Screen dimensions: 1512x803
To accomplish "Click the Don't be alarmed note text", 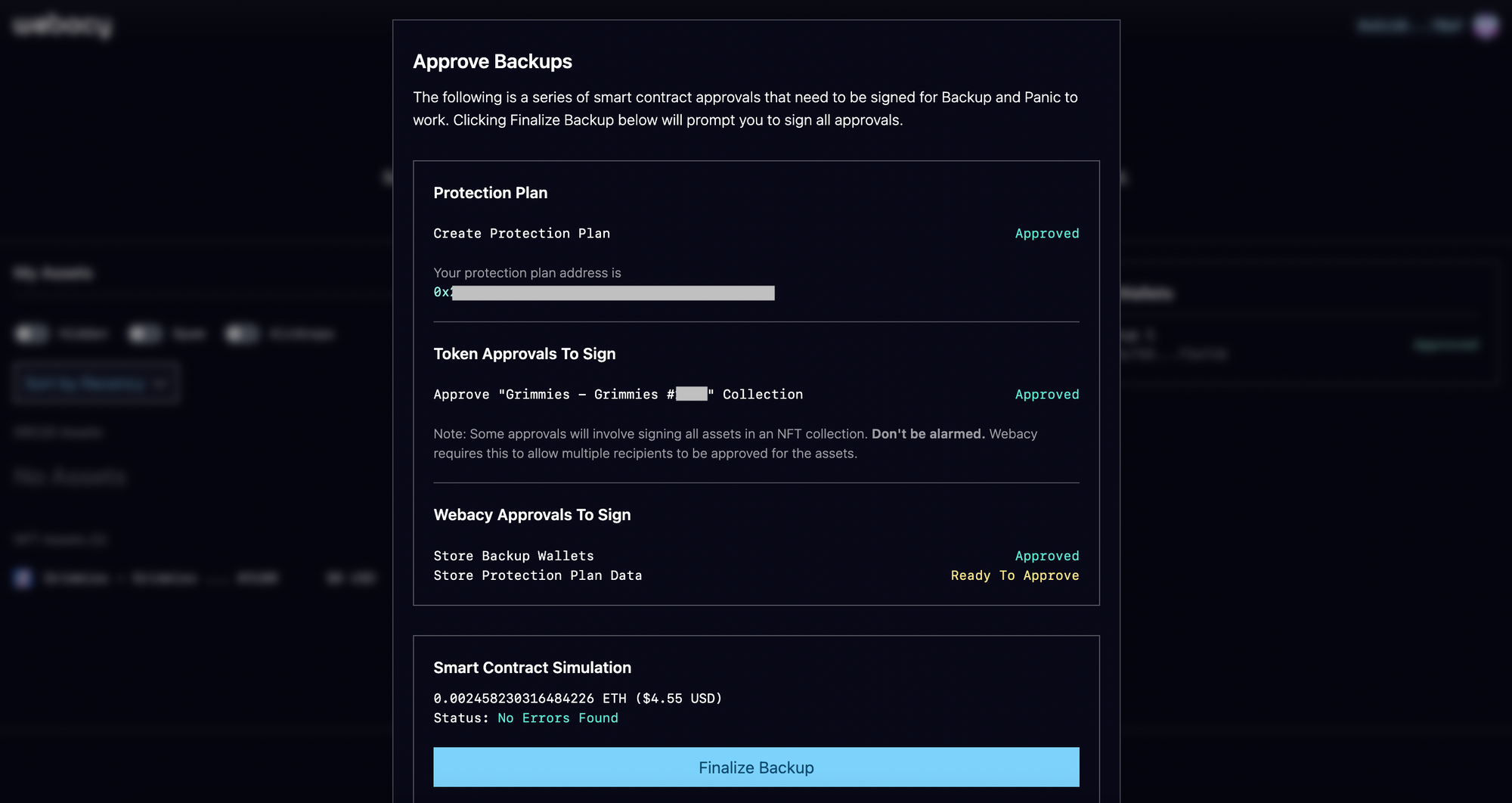I will (928, 434).
